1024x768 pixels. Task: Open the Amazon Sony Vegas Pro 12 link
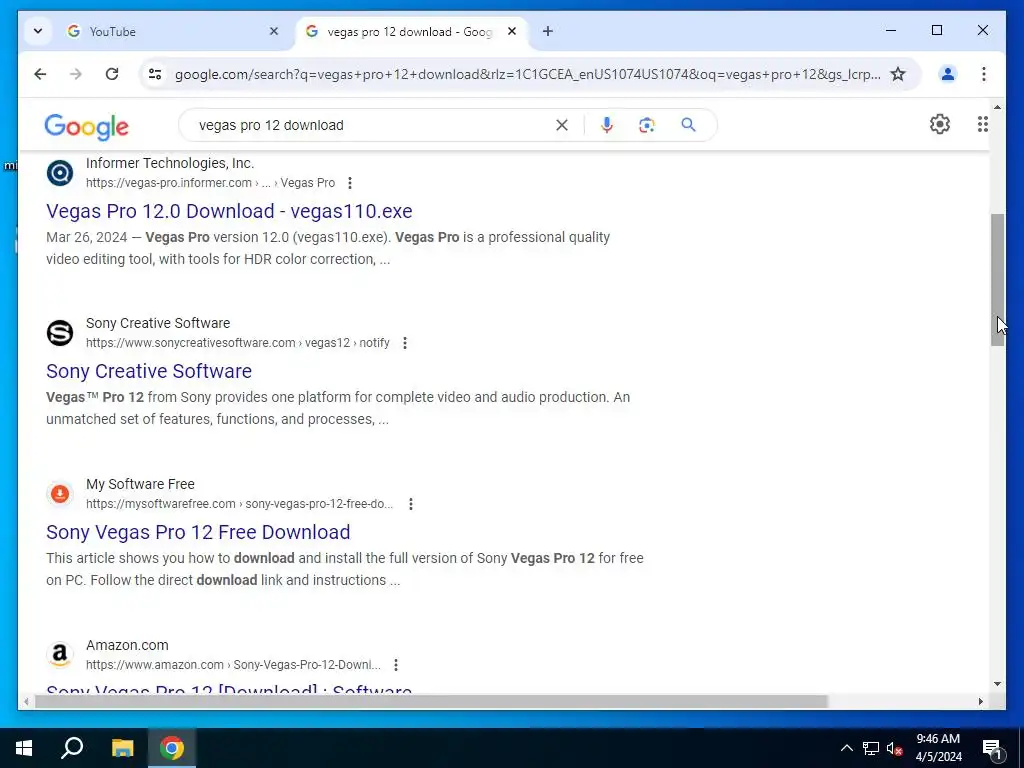[229, 688]
